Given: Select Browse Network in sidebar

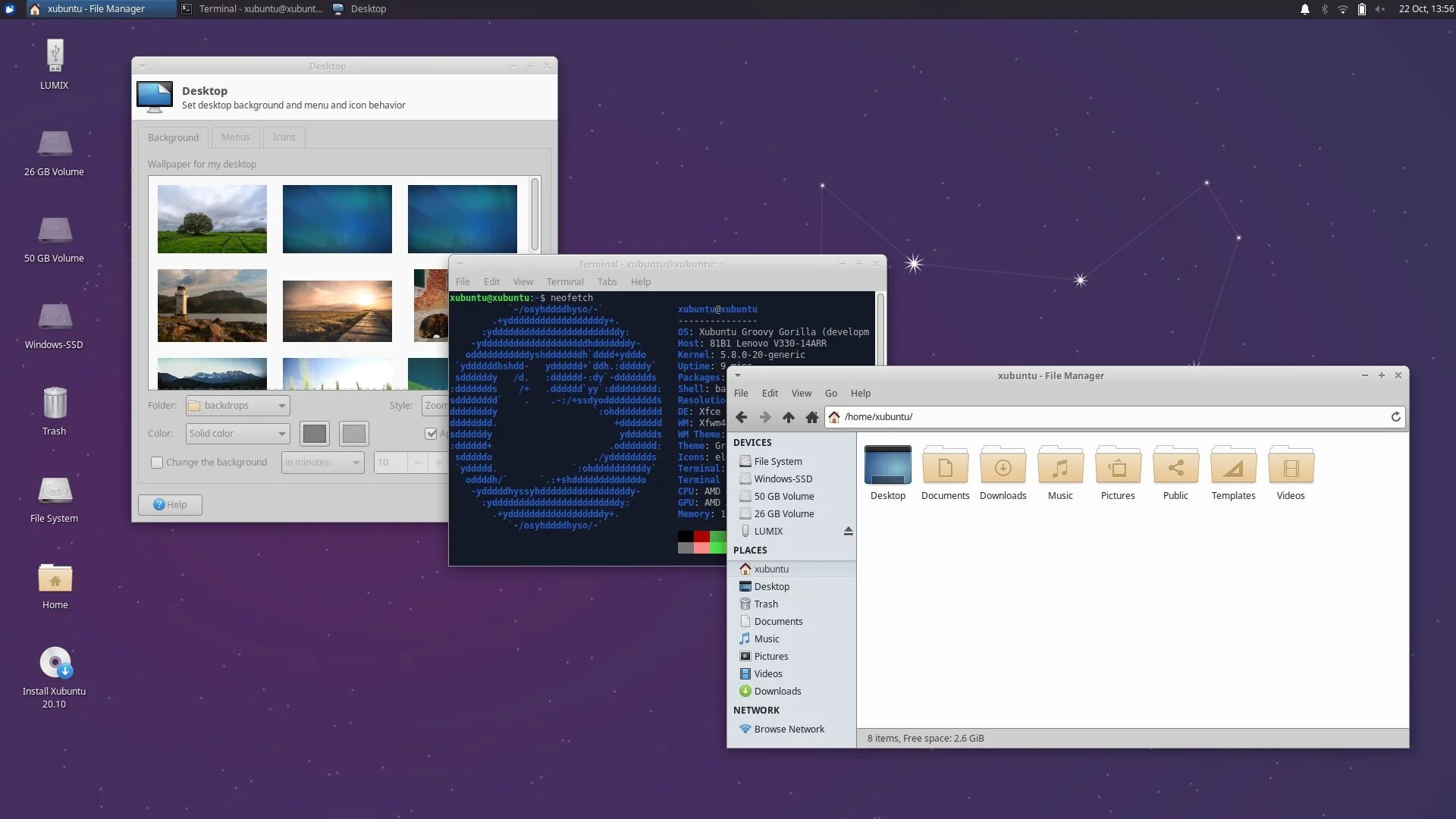Looking at the screenshot, I should click(x=789, y=730).
